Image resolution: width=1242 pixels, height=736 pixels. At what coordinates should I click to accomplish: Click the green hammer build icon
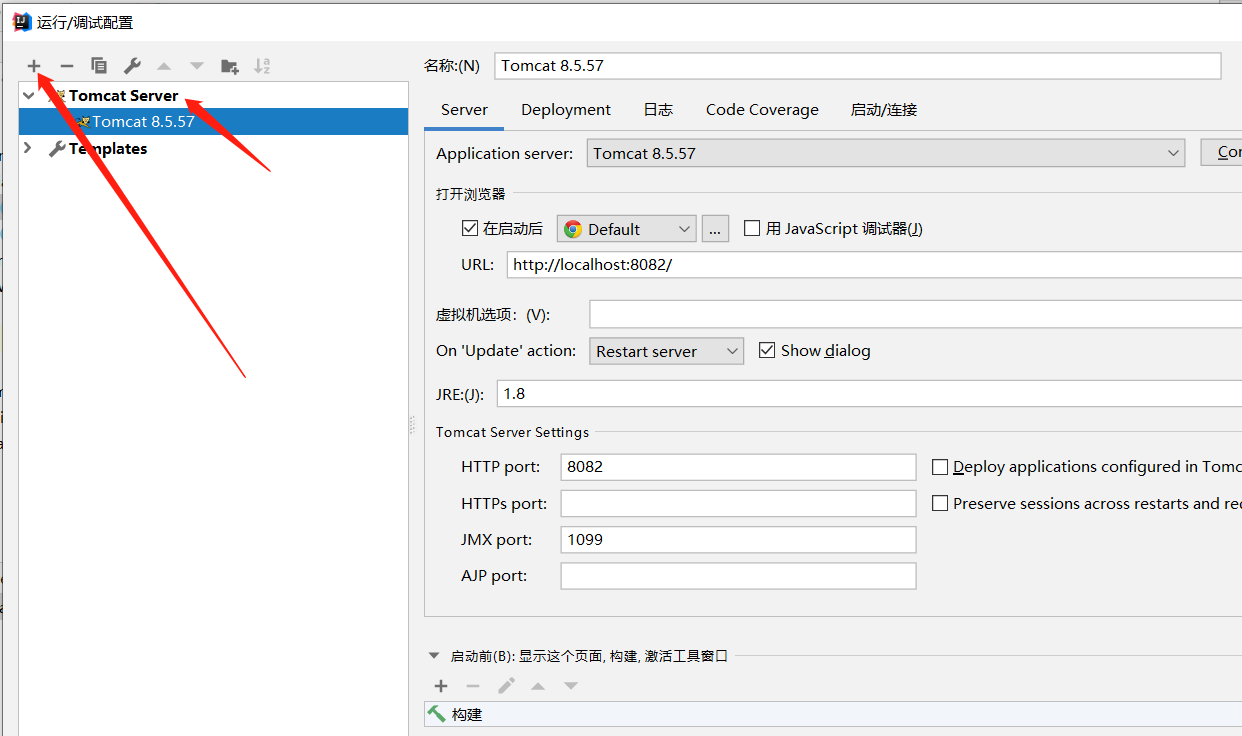pyautogui.click(x=437, y=714)
